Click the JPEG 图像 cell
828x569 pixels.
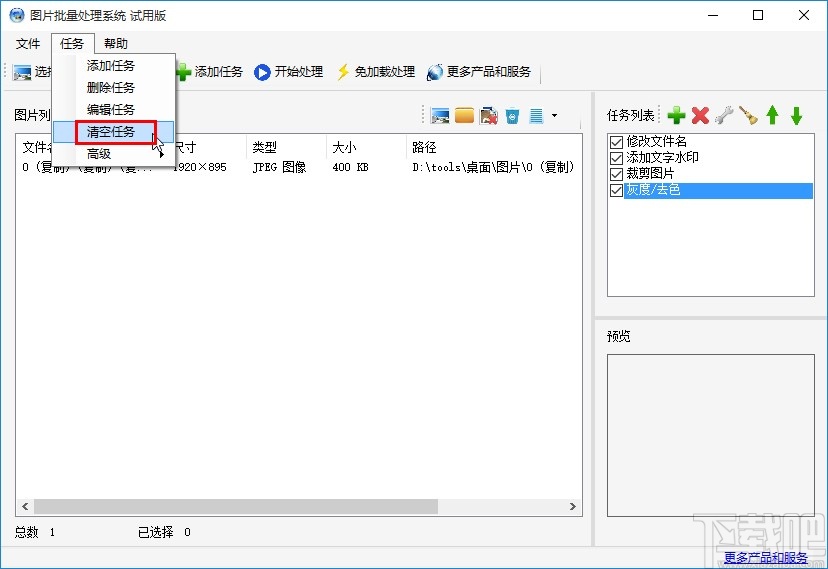pos(279,167)
